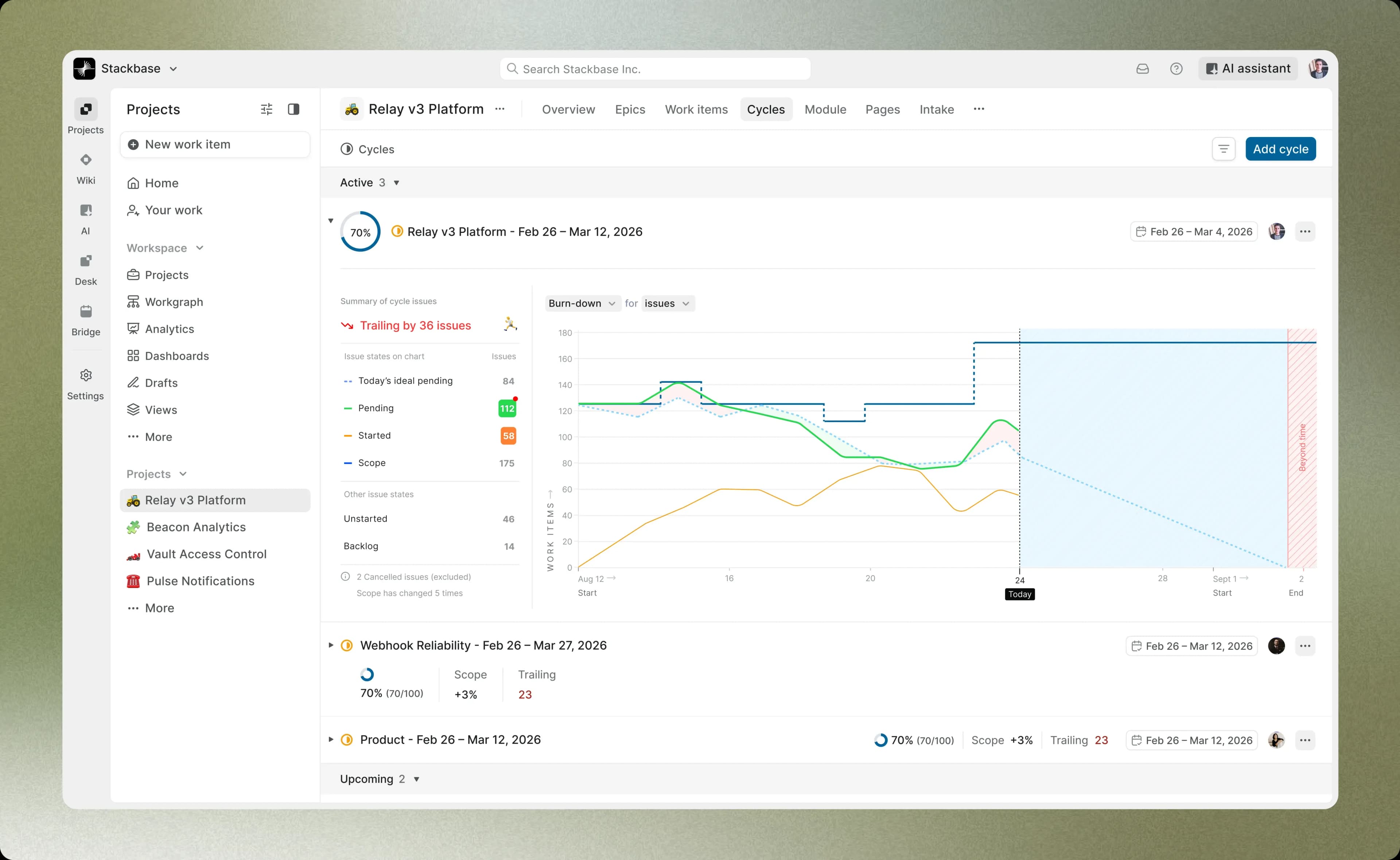The image size is (1400, 860).
Task: Expand the Product cycle row
Action: tap(331, 740)
